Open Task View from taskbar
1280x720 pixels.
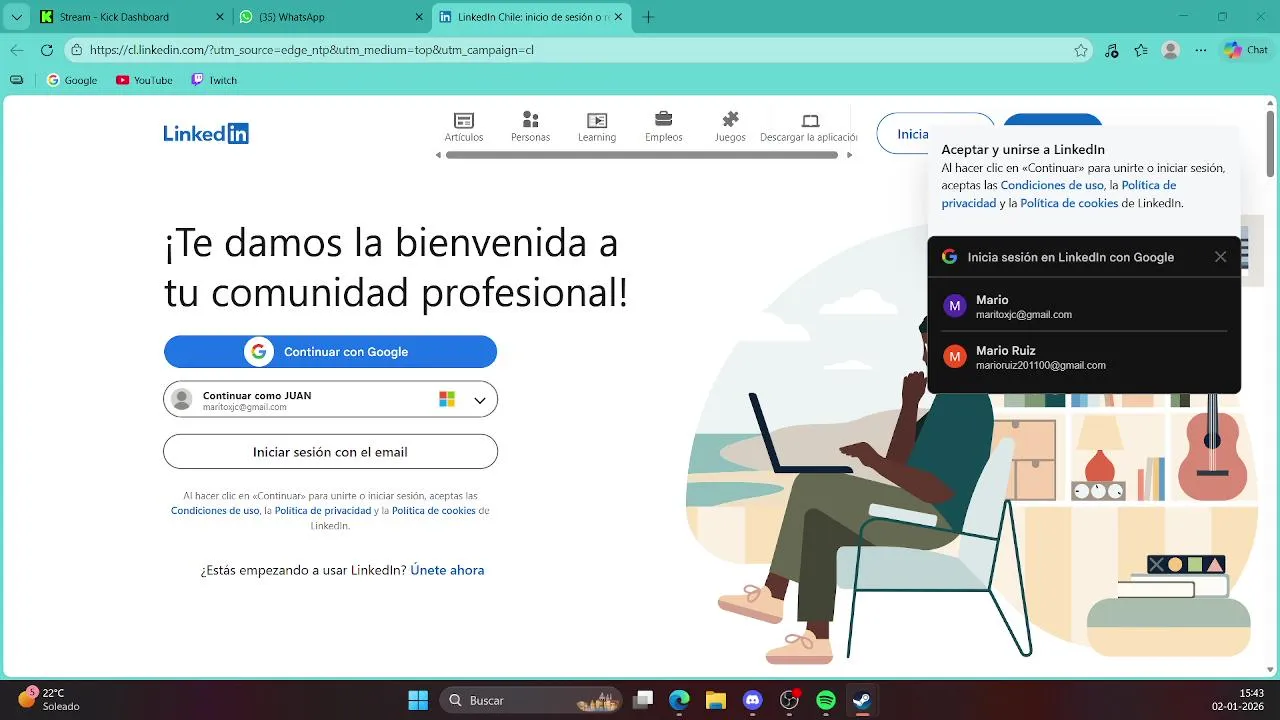(644, 700)
